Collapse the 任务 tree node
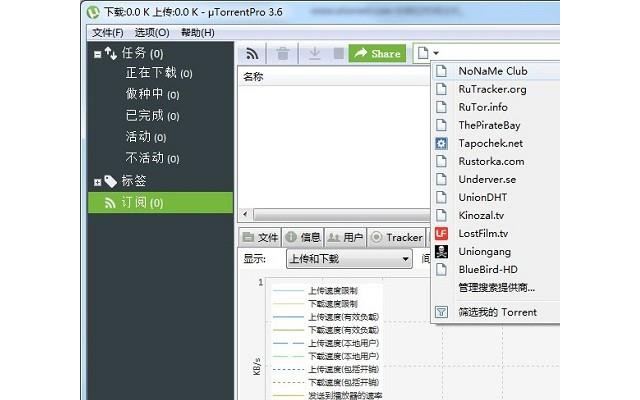Image resolution: width=640 pixels, height=400 pixels. [x=97, y=54]
